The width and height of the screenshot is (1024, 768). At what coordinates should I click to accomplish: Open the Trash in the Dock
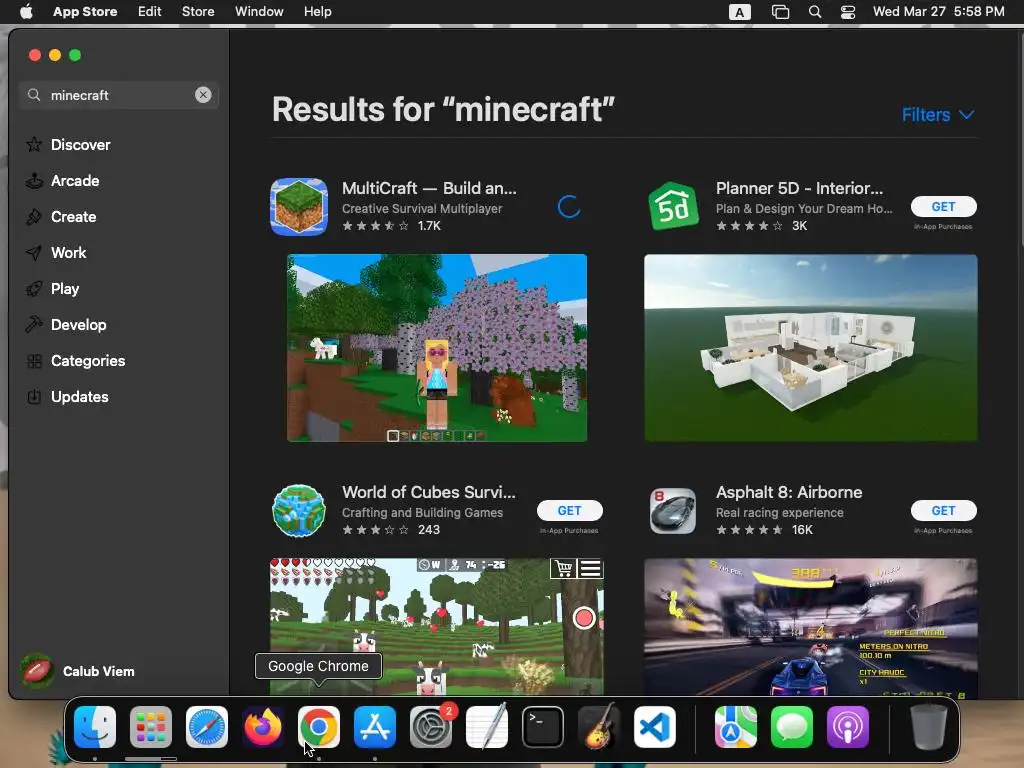(929, 727)
